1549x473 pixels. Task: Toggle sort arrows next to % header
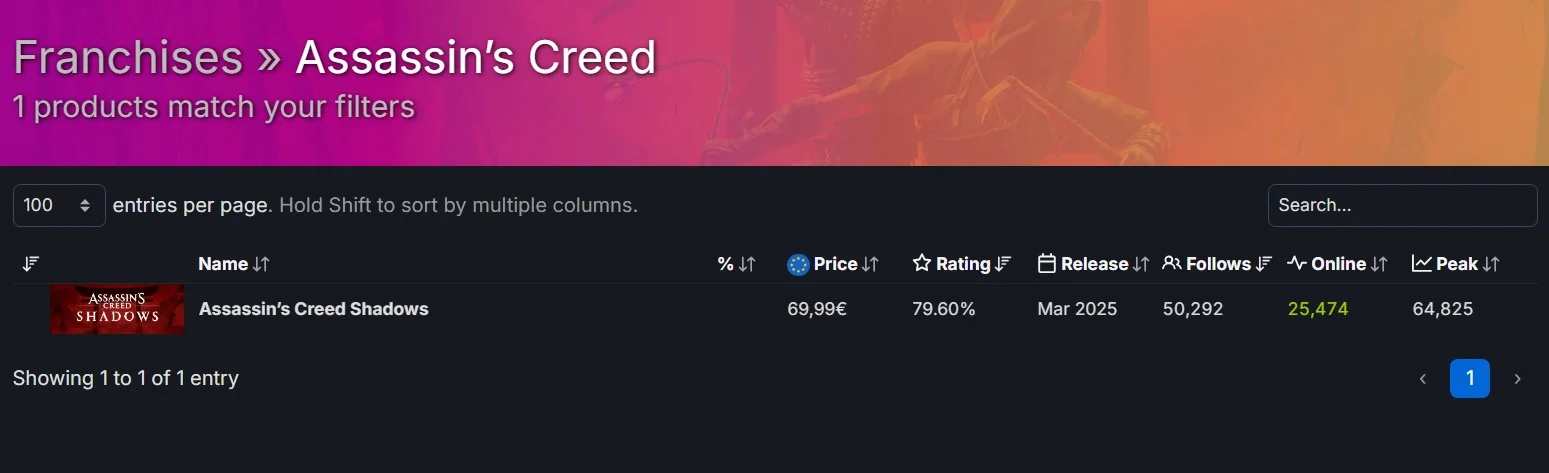tap(746, 264)
